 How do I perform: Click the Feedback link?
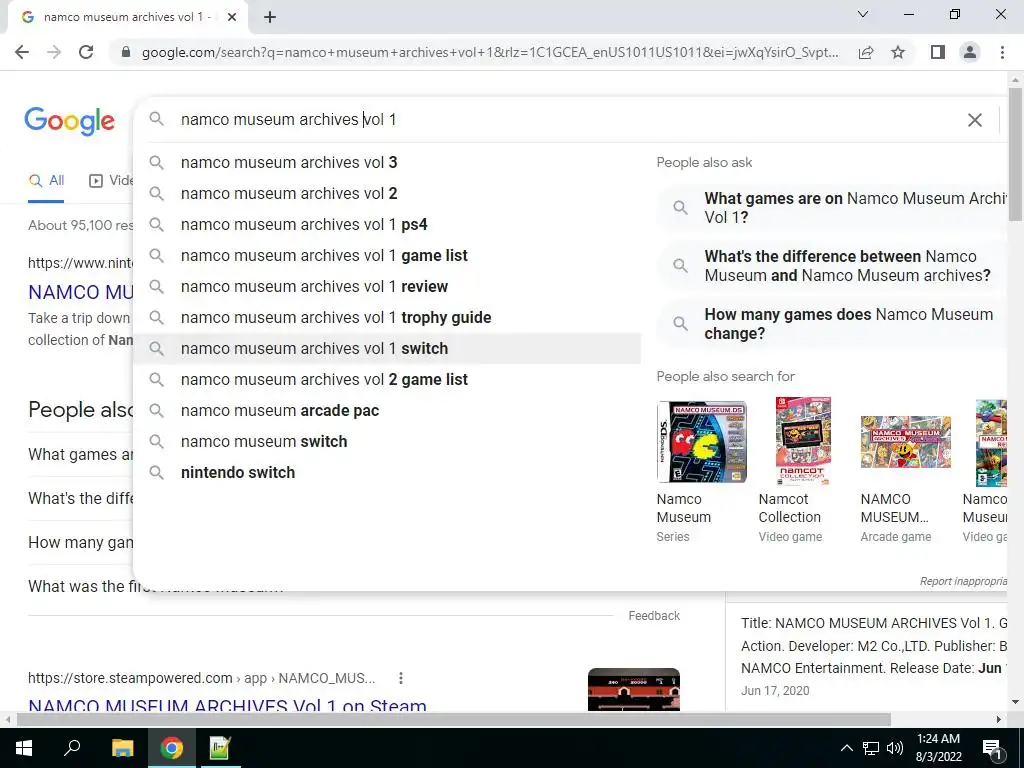[654, 616]
